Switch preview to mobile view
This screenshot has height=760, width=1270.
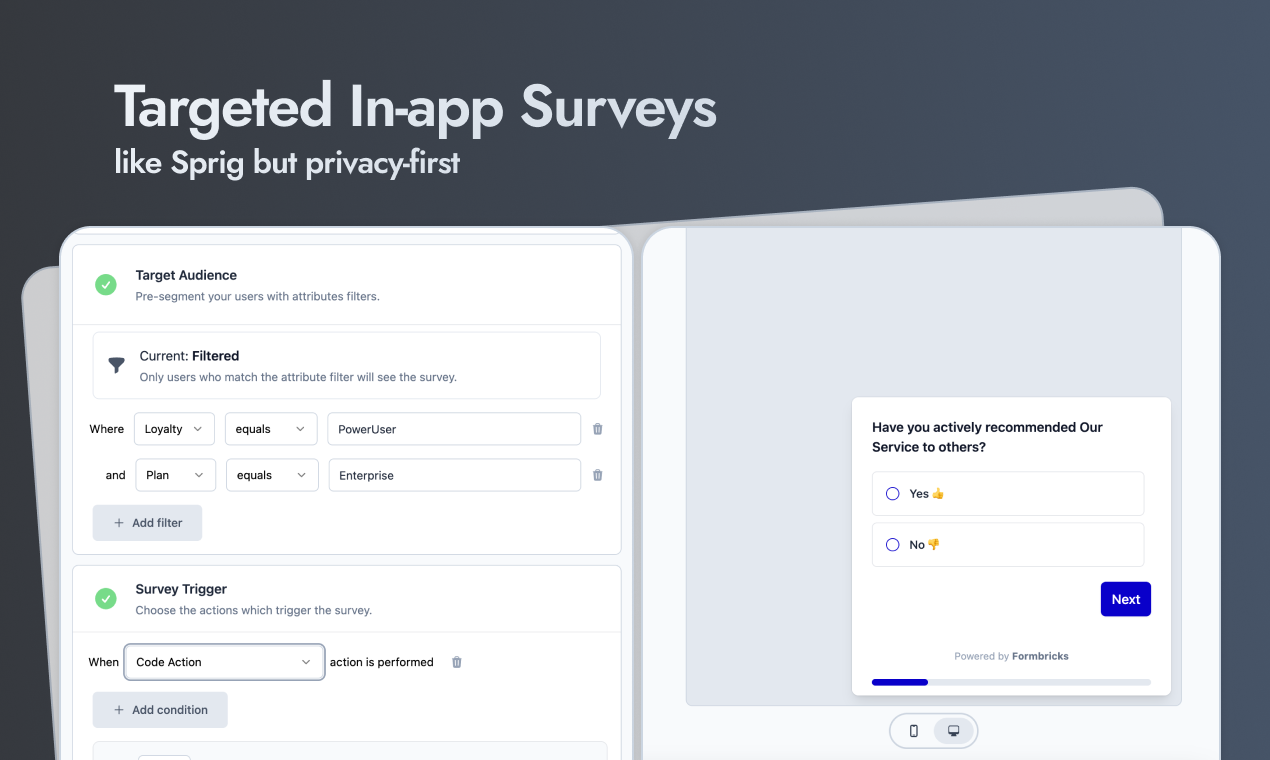pos(913,731)
